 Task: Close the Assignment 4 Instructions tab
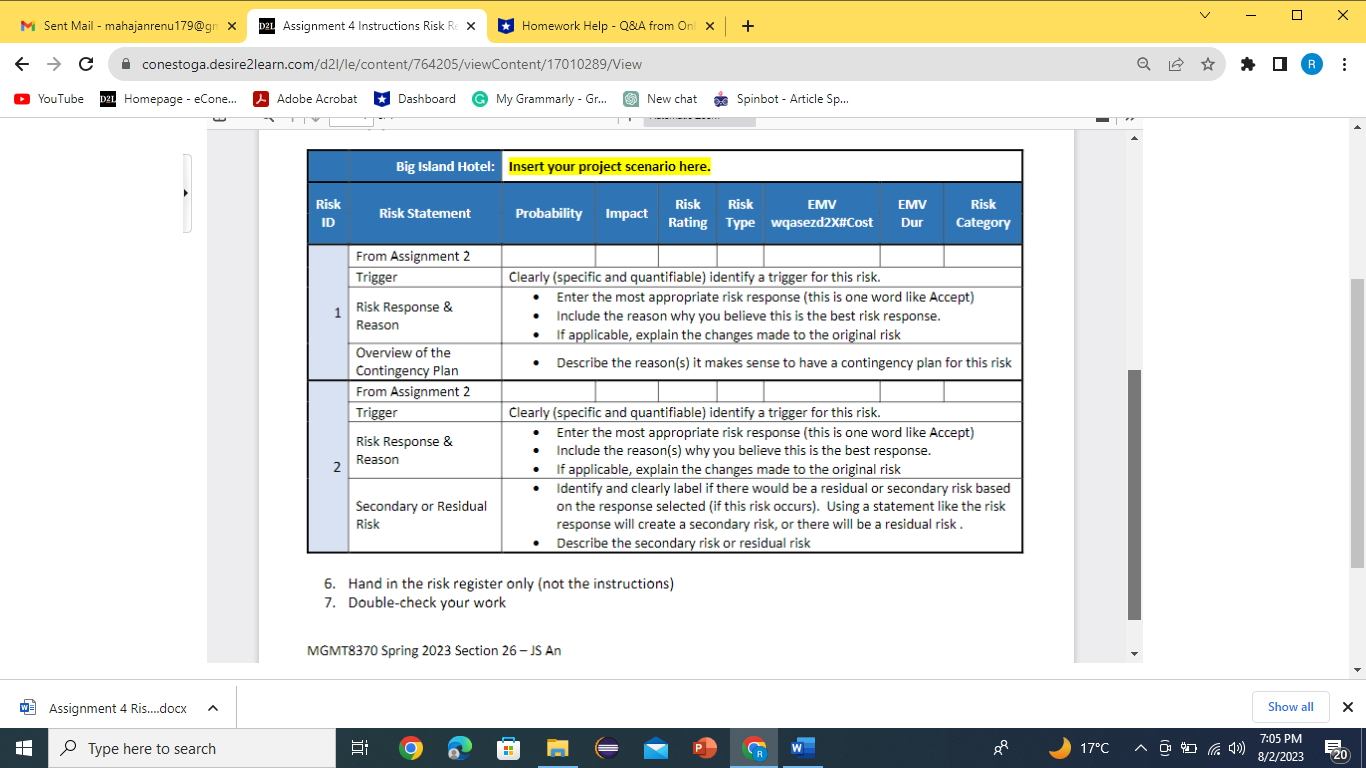tap(471, 26)
